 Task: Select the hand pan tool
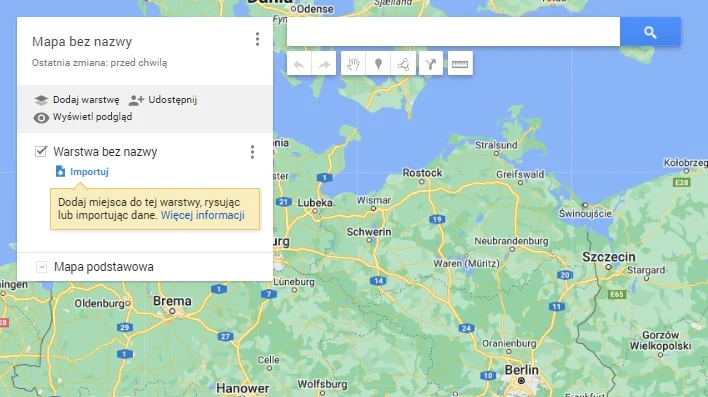353,64
